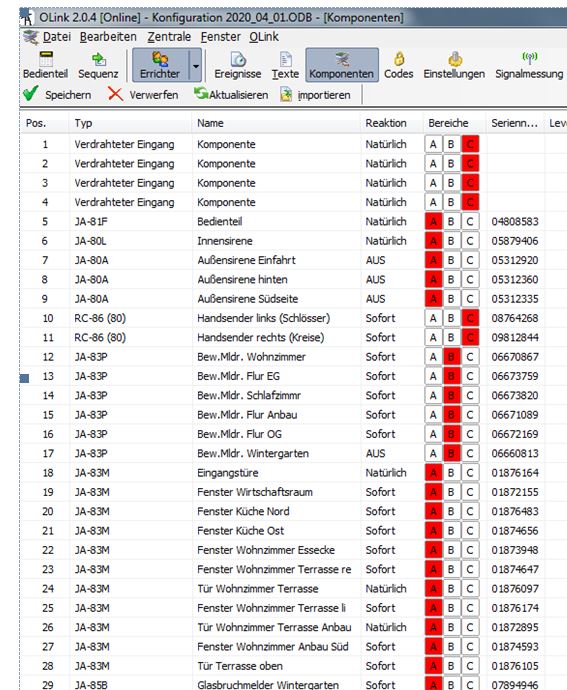Start the Signalmessung antenna tool
Viewport: 567px width, 690px height.
pyautogui.click(x=529, y=65)
